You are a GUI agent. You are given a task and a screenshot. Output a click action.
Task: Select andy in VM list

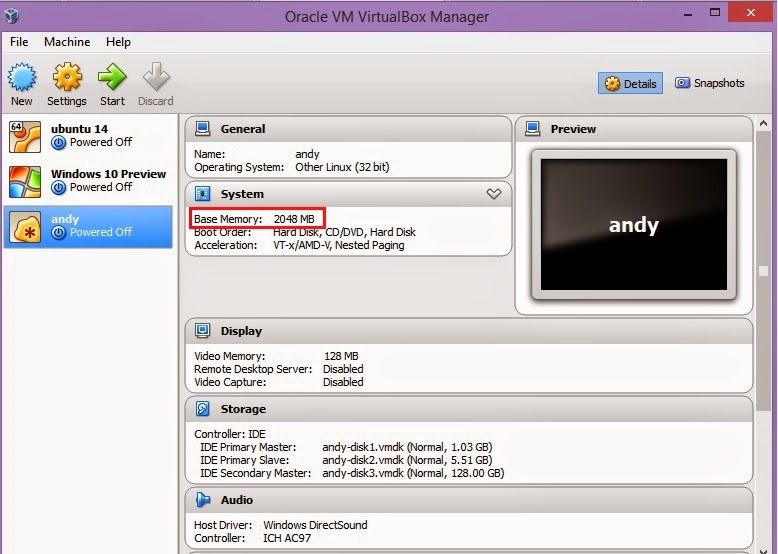(x=88, y=227)
